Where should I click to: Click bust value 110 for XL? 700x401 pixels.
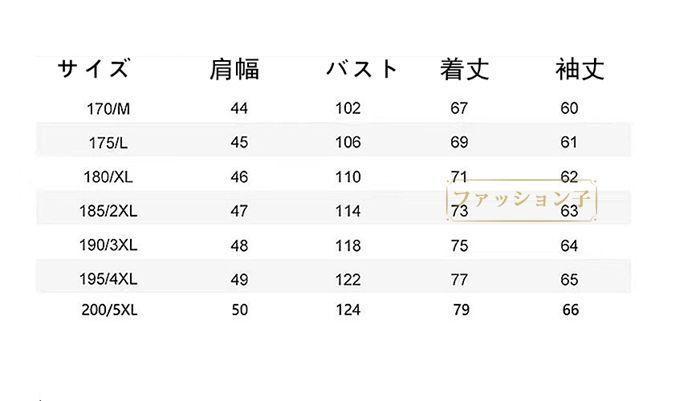348,177
